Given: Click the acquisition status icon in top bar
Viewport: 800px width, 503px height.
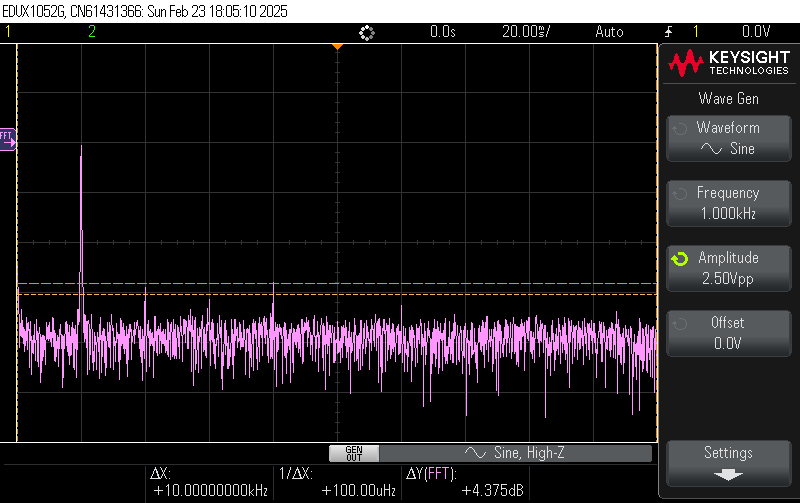Looking at the screenshot, I should click(x=366, y=32).
